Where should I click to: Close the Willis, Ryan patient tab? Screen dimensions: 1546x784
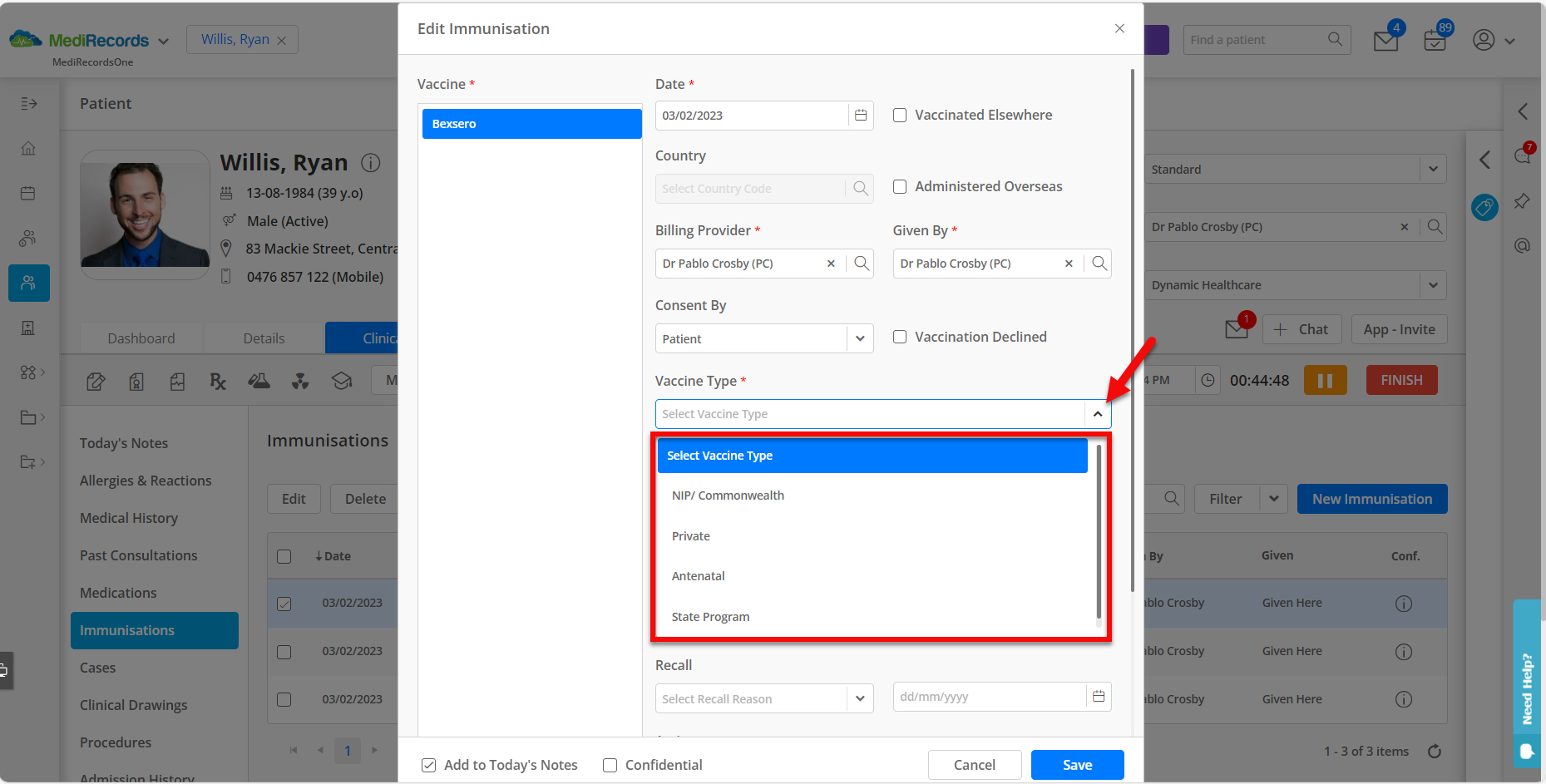point(282,41)
